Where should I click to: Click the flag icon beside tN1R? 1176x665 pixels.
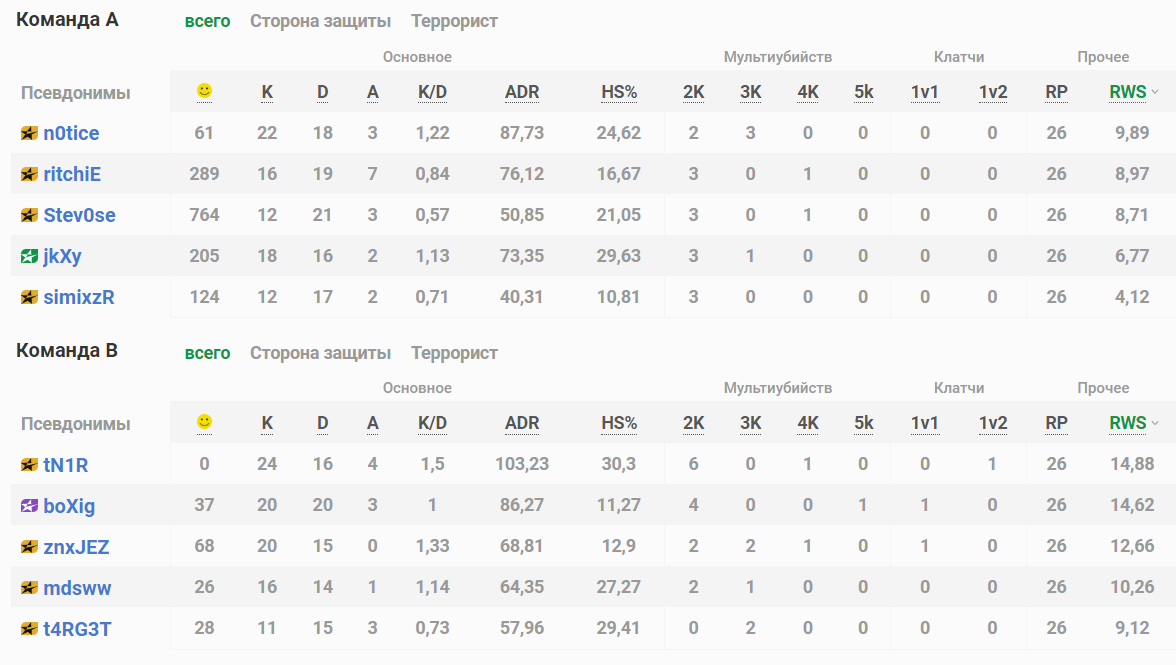coord(28,465)
